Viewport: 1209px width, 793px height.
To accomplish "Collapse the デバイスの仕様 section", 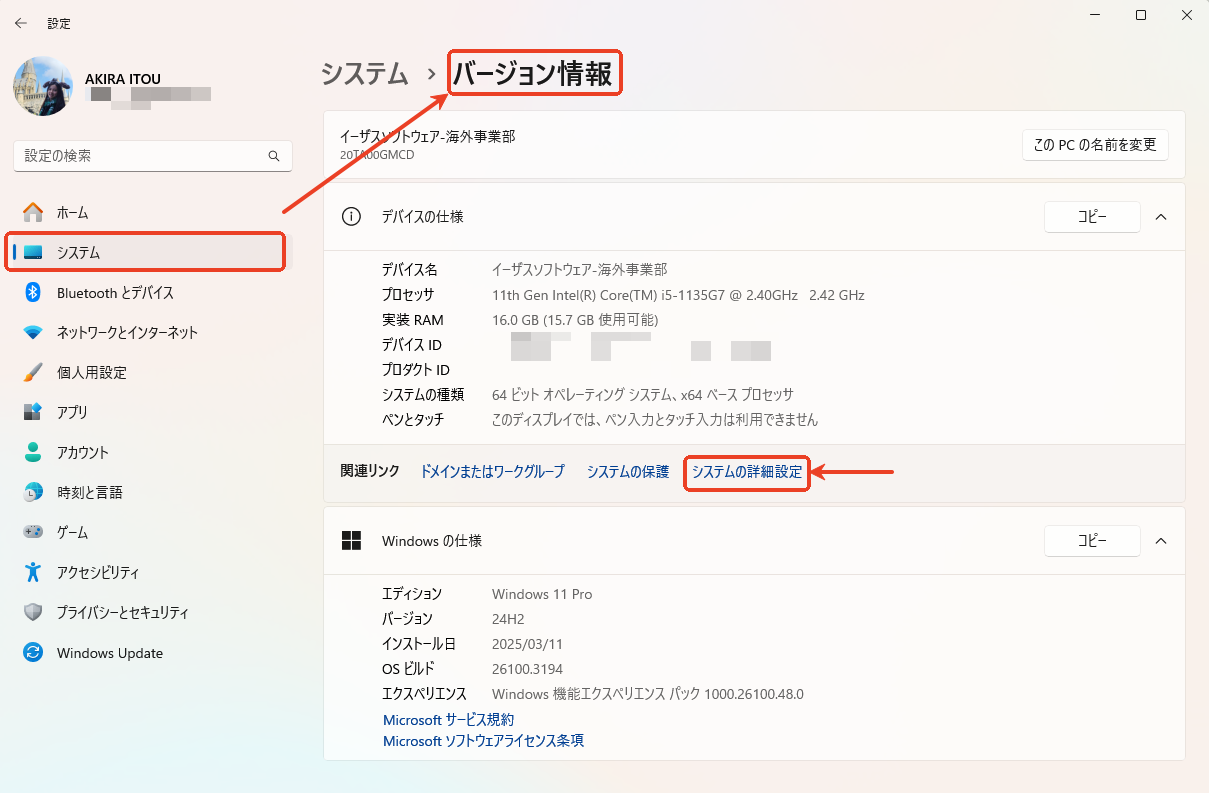I will click(1160, 217).
